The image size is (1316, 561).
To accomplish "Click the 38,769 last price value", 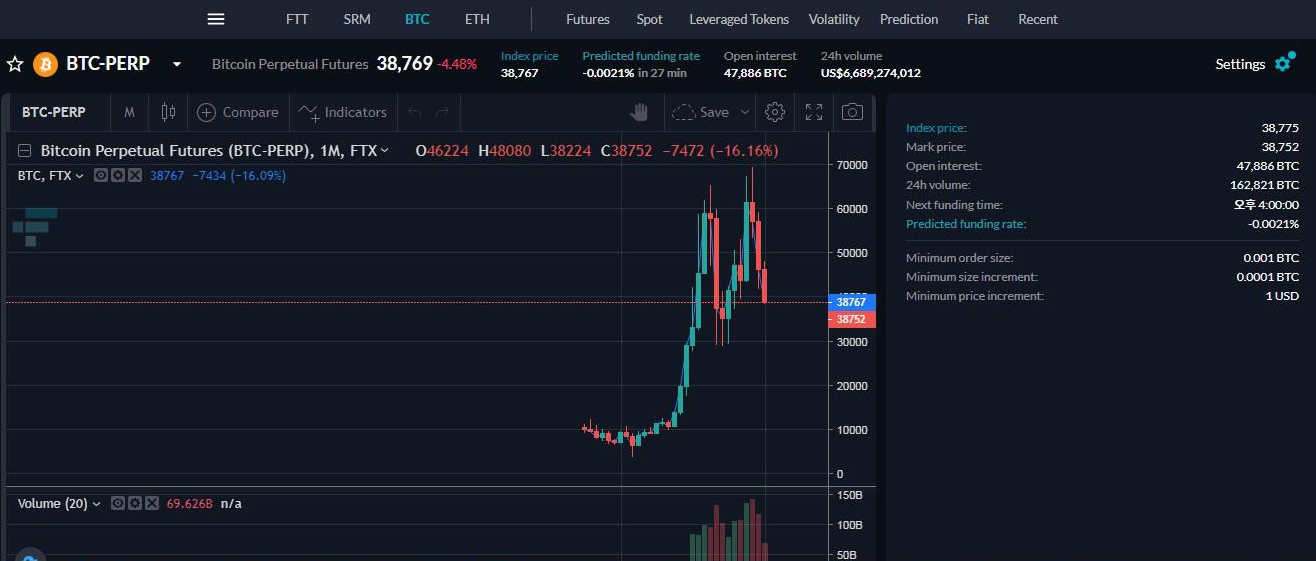I will [x=404, y=64].
